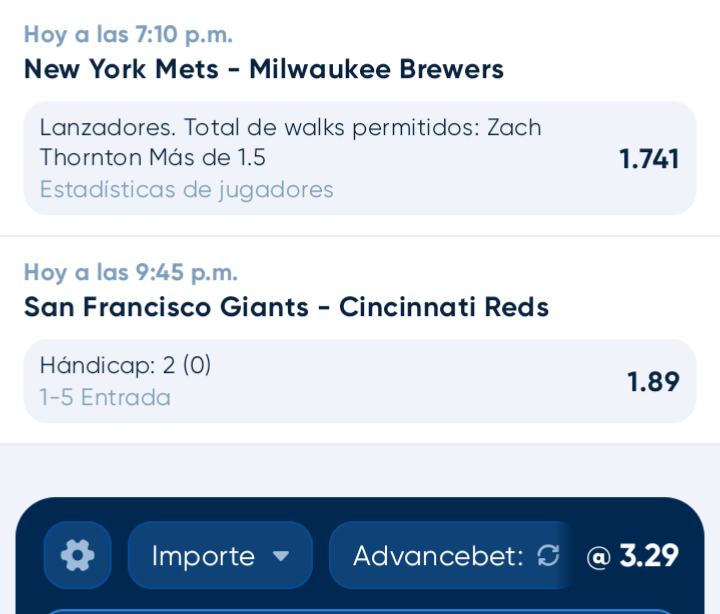Screen dimensions: 720x614
Task: Click the 1.89 odds value
Action: click(653, 382)
